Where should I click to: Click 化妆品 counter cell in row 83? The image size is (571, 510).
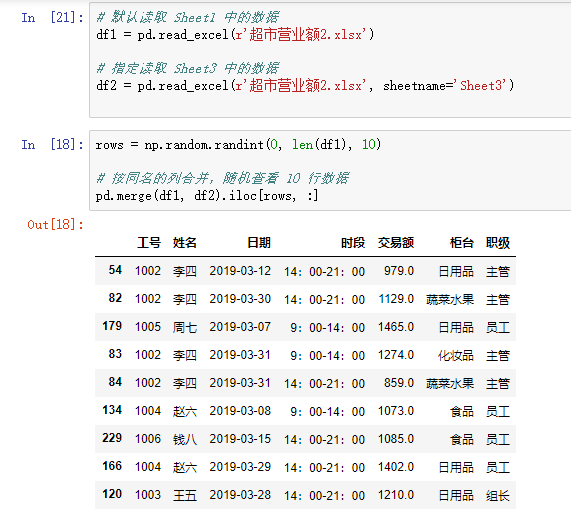click(456, 355)
